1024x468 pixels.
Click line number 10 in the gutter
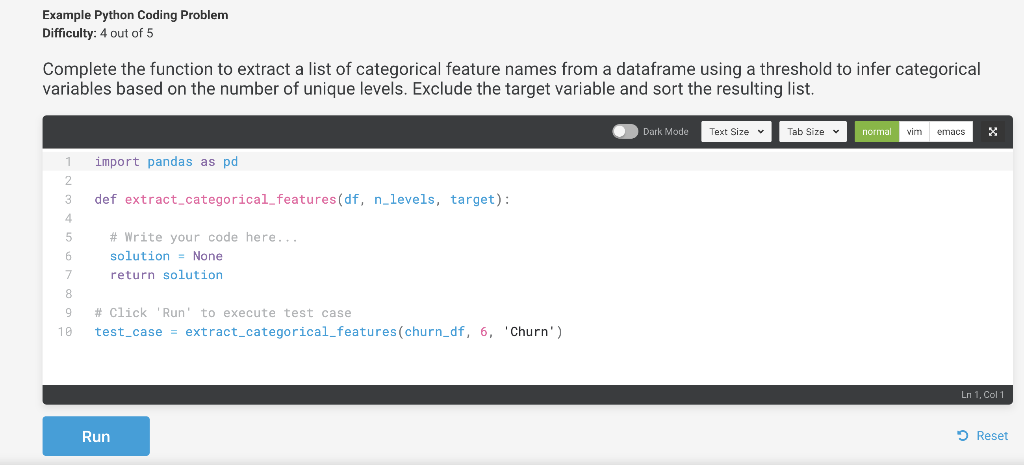pyautogui.click(x=65, y=332)
